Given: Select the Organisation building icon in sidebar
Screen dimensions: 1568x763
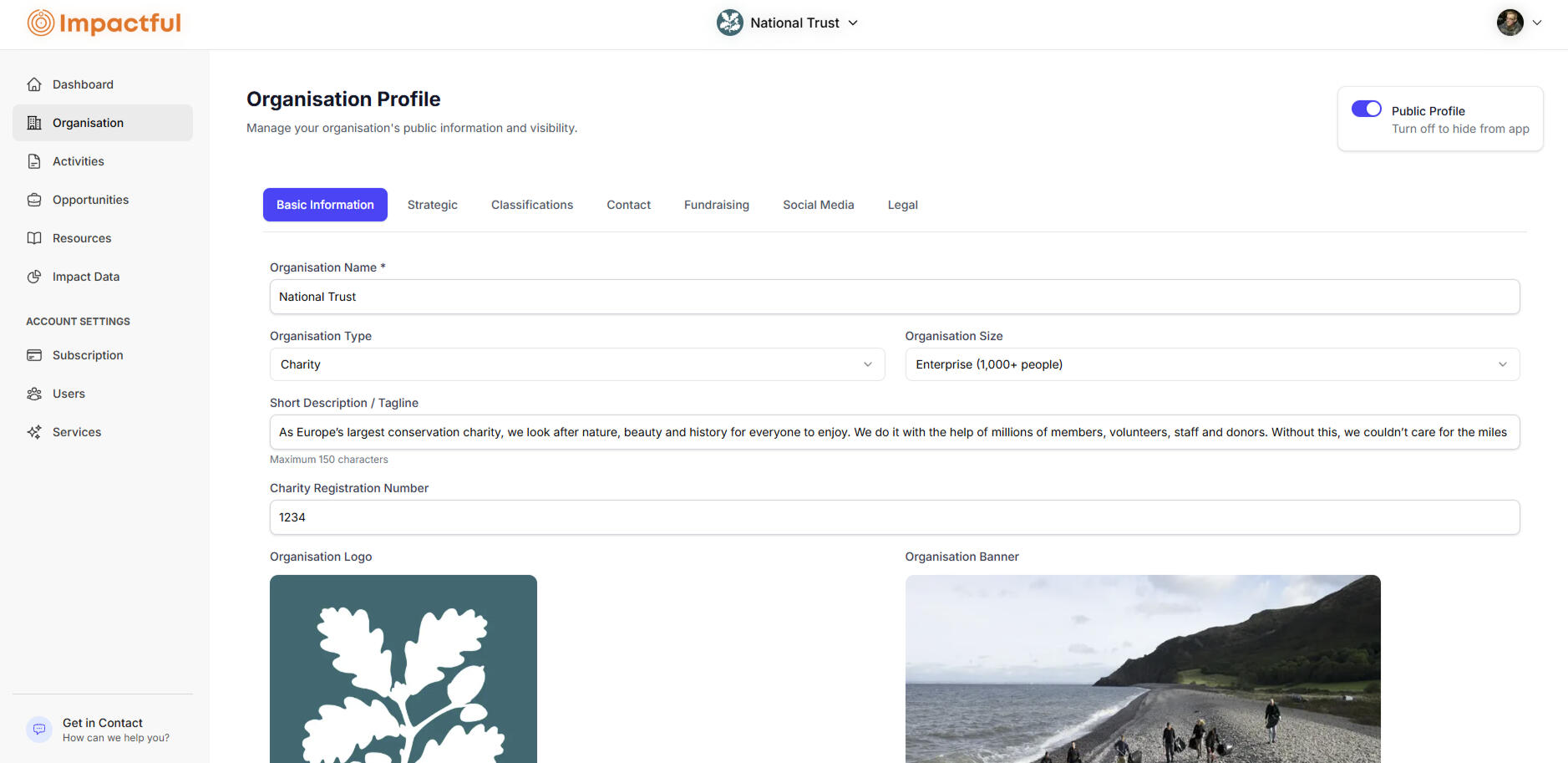Looking at the screenshot, I should coord(34,122).
